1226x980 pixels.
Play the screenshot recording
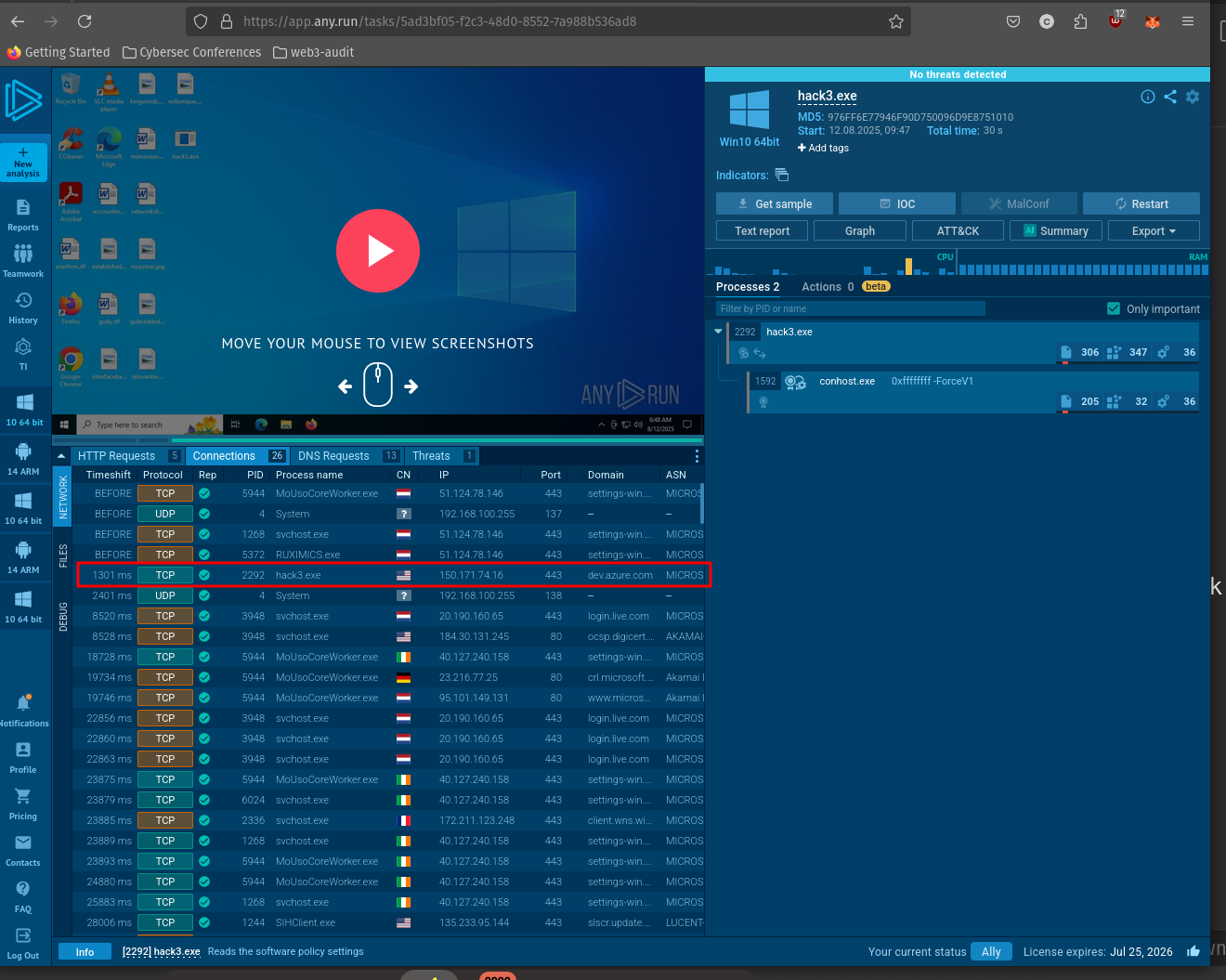tap(378, 251)
